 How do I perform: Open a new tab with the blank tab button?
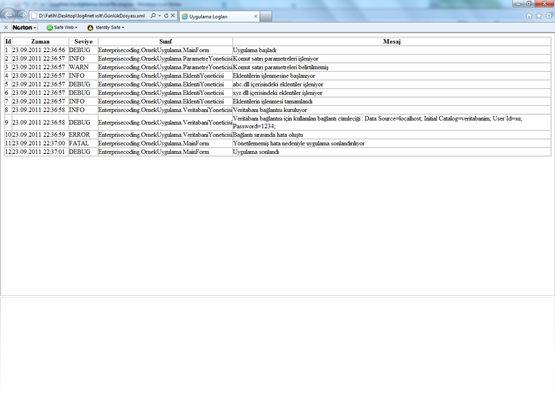(266, 16)
